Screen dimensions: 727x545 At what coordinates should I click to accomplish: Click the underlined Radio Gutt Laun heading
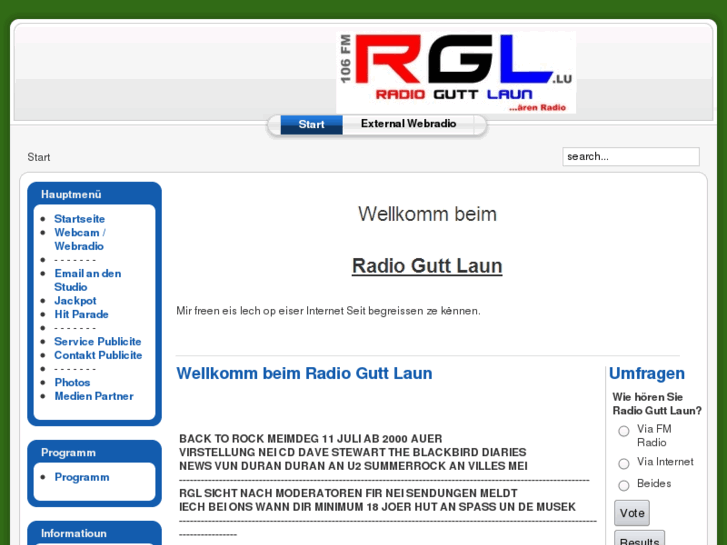tap(427, 266)
